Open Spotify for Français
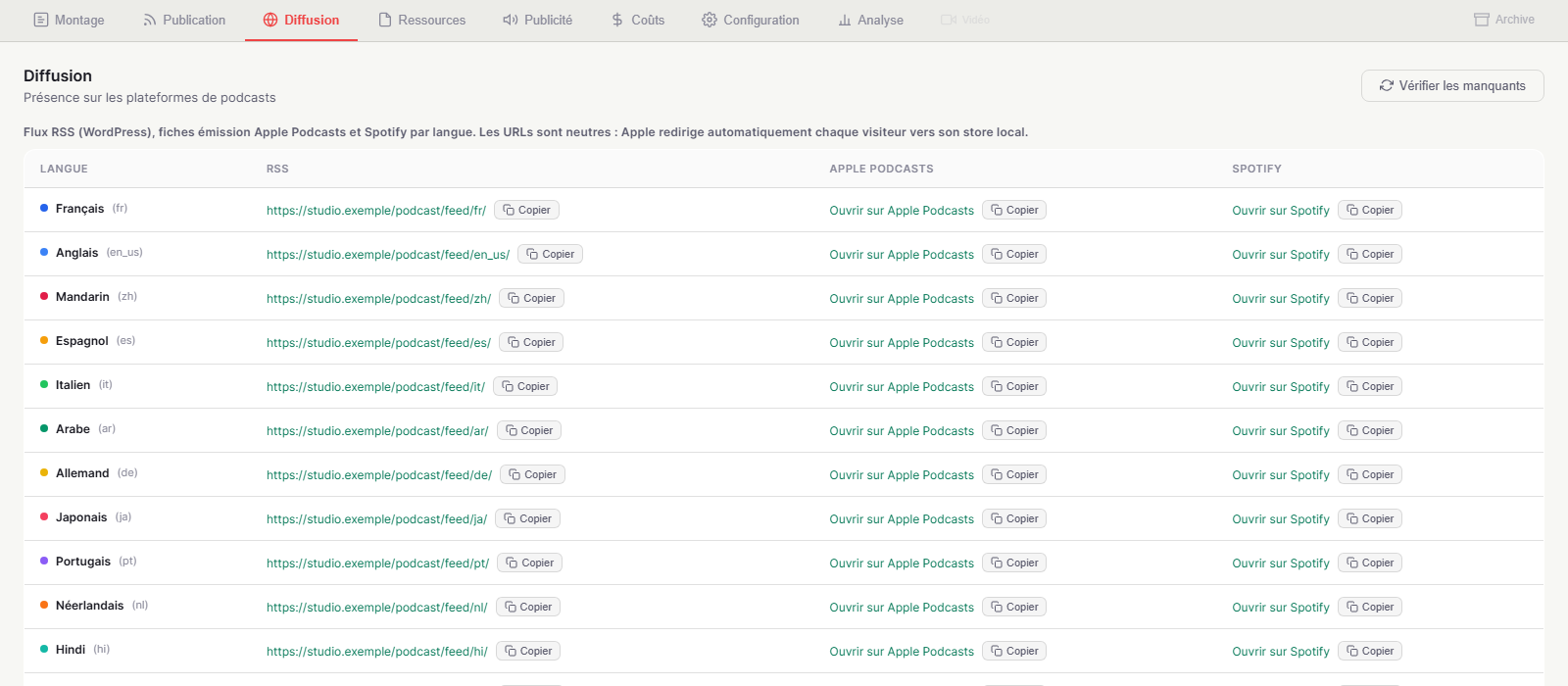 pyautogui.click(x=1281, y=211)
